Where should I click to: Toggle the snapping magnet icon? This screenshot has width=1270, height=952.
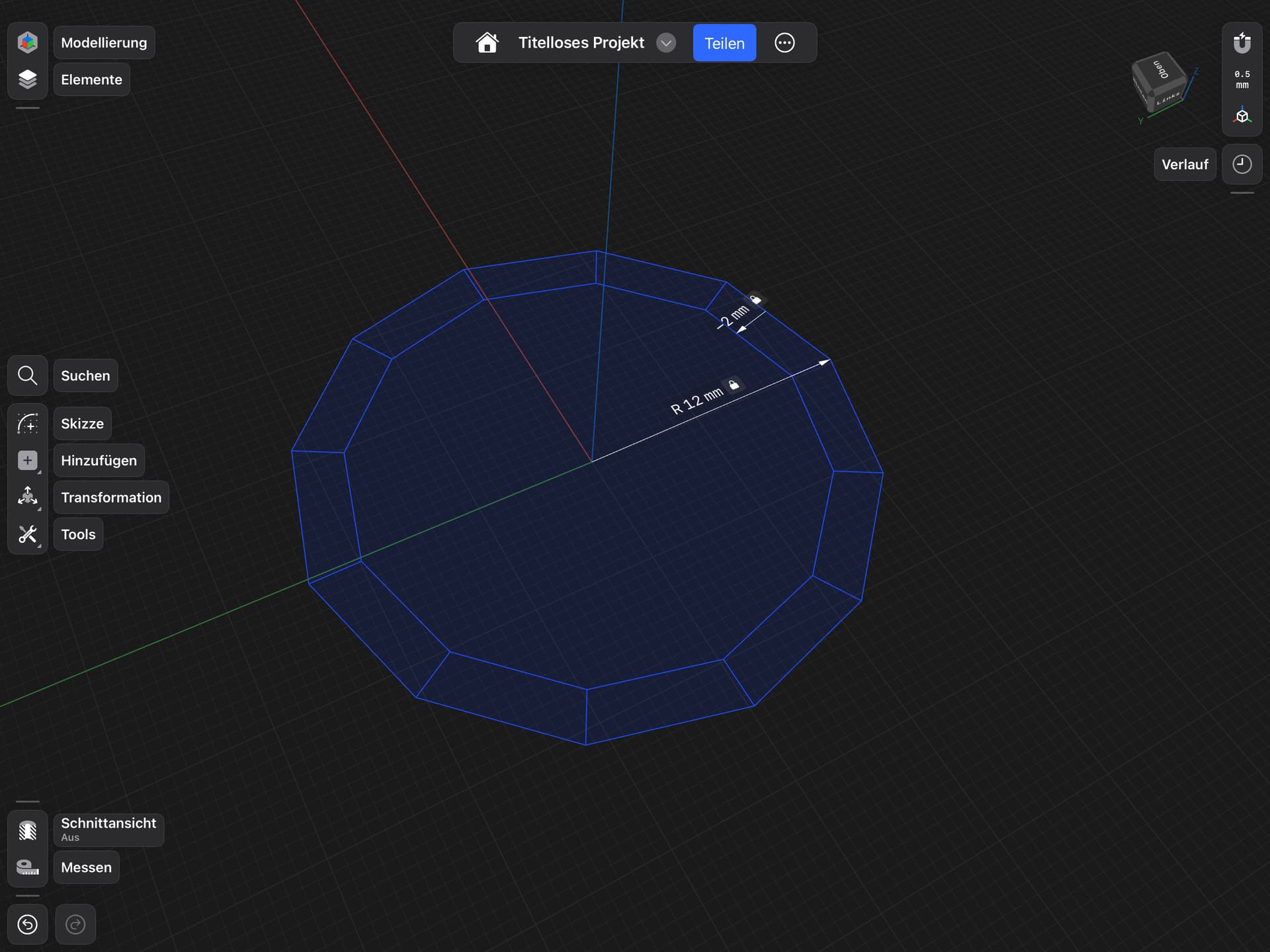click(x=1242, y=43)
